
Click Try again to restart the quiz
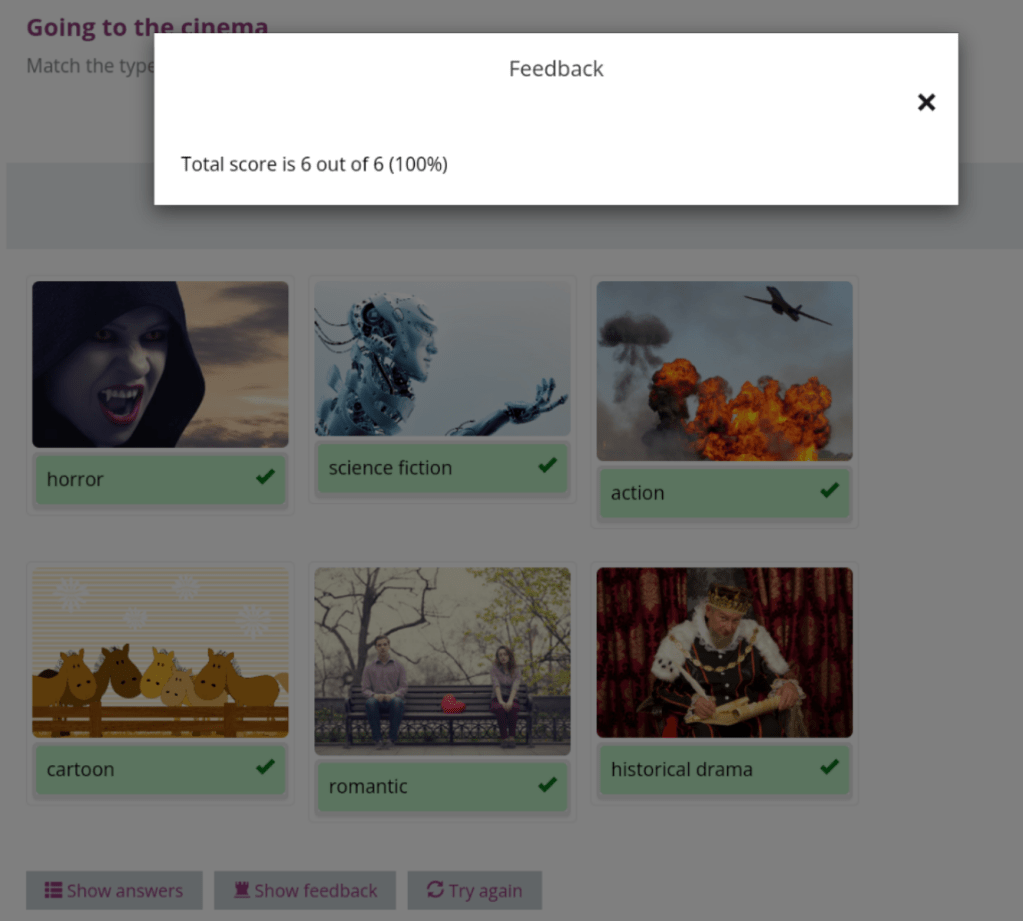click(474, 890)
